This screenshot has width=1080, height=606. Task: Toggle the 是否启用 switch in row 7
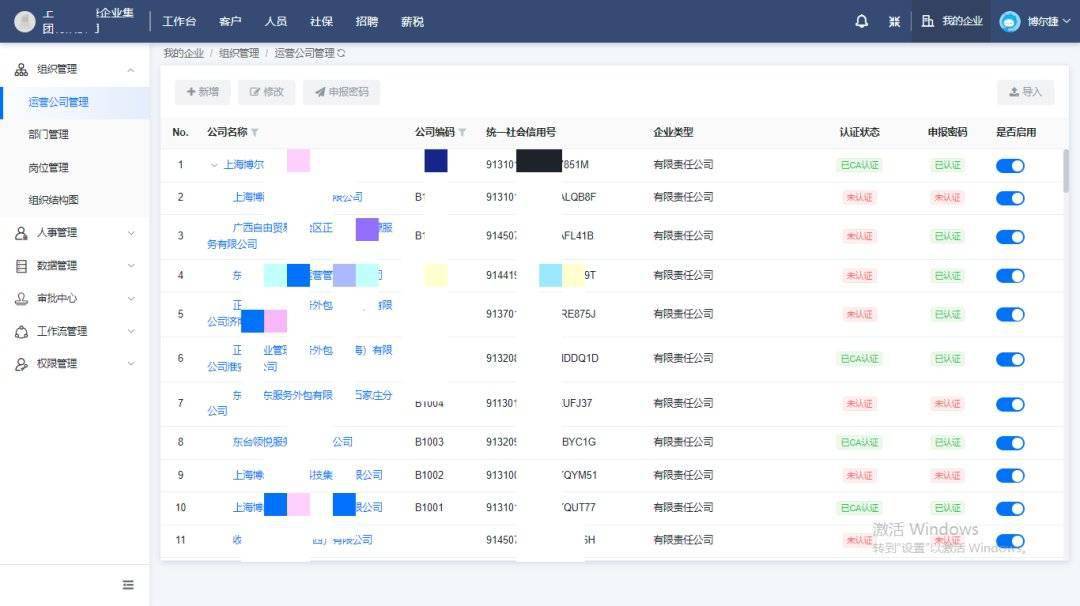(1010, 404)
